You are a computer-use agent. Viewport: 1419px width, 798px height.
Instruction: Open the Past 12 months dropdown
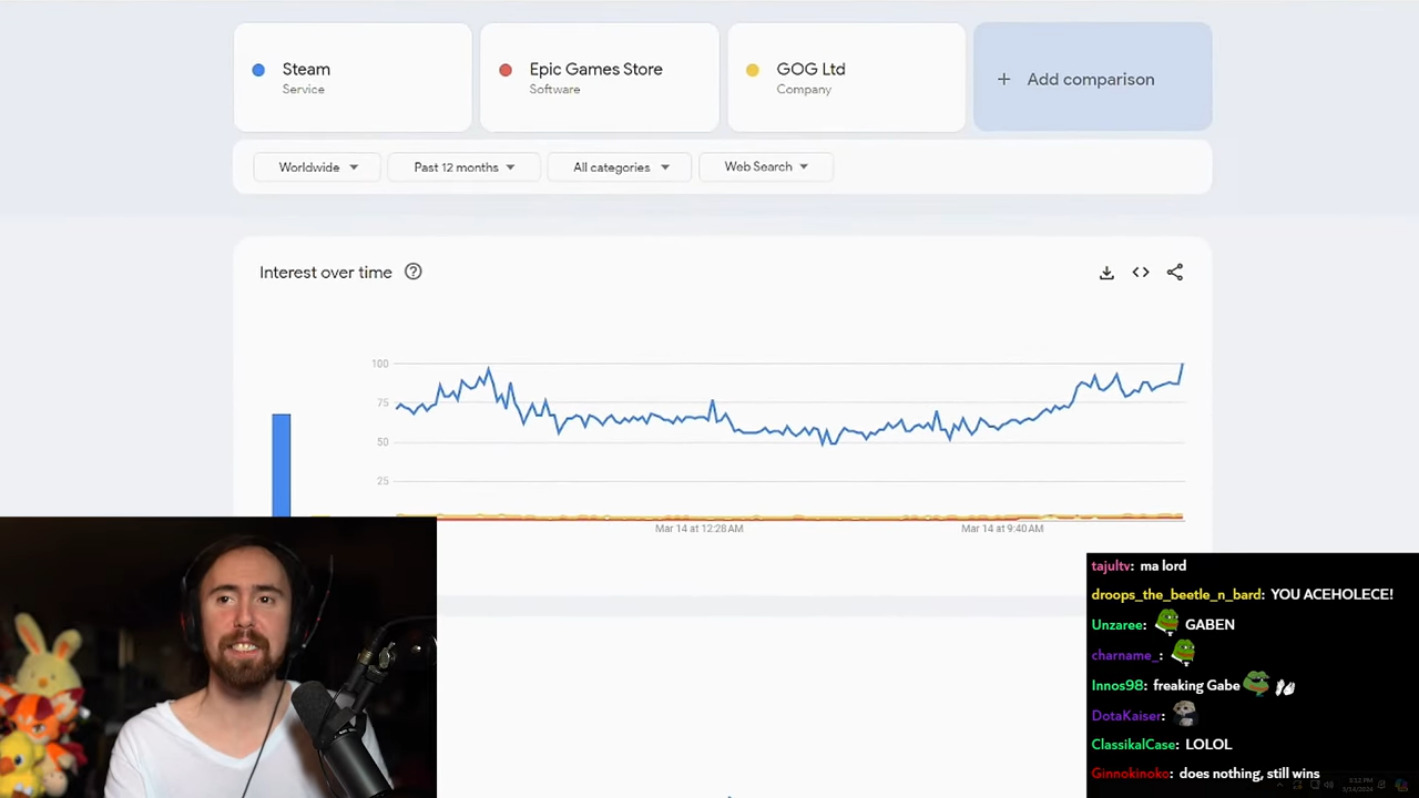click(x=464, y=167)
